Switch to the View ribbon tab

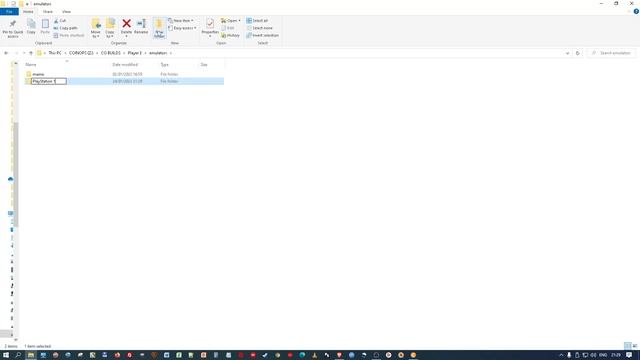[66, 11]
